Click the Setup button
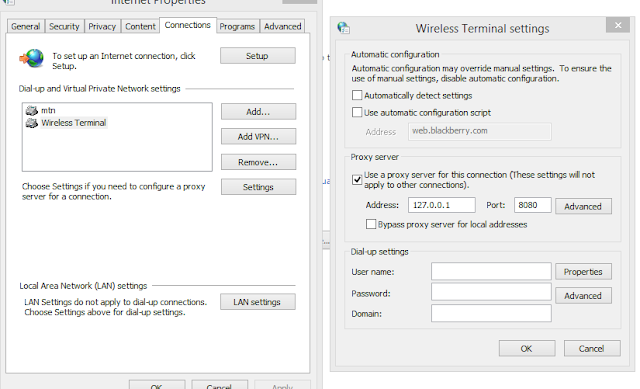 pyautogui.click(x=258, y=56)
